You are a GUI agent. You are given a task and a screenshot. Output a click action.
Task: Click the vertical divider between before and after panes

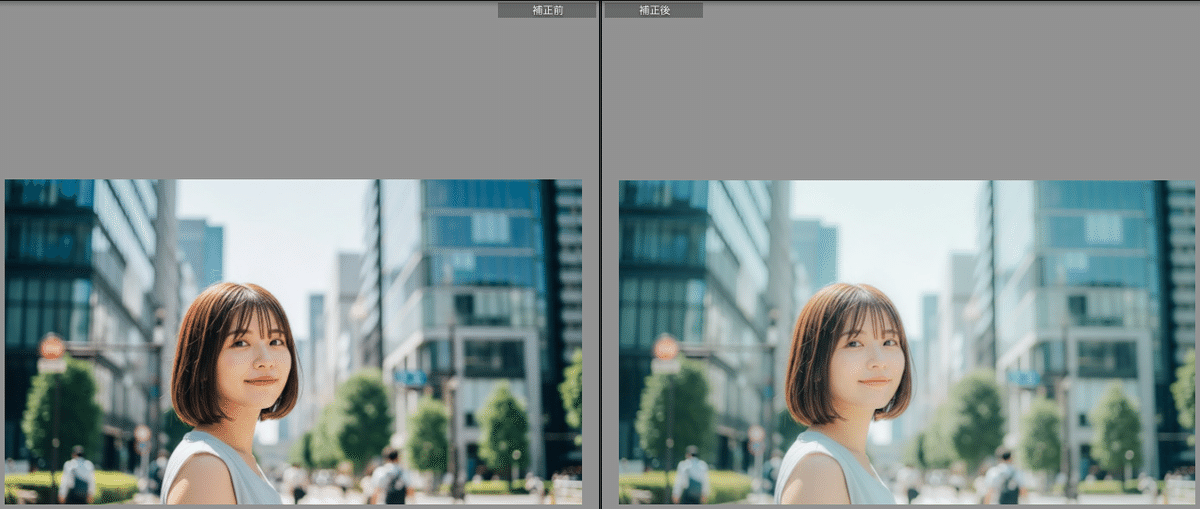[x=600, y=254]
